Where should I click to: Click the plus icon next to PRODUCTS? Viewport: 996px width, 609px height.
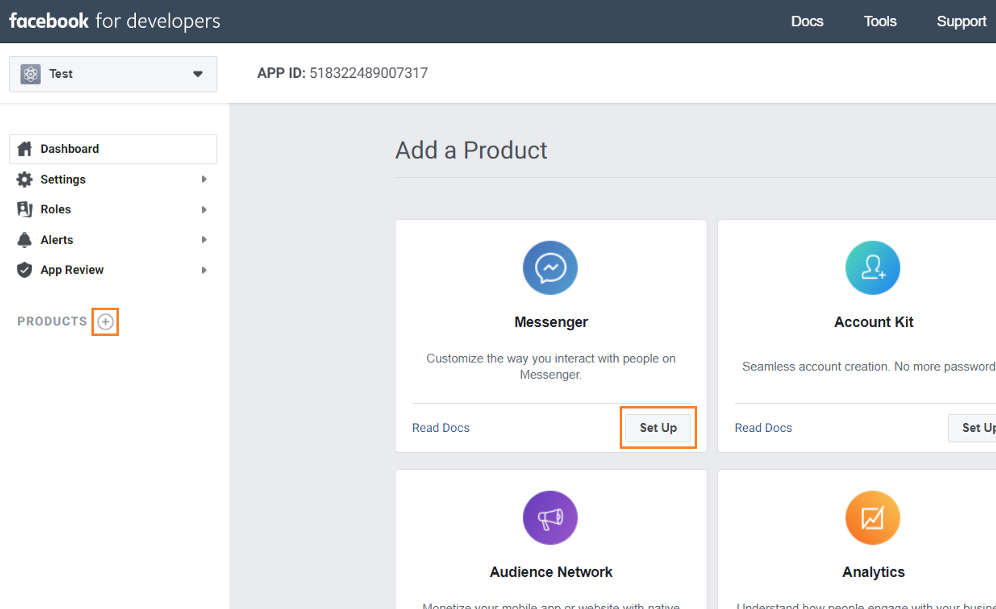(x=105, y=321)
